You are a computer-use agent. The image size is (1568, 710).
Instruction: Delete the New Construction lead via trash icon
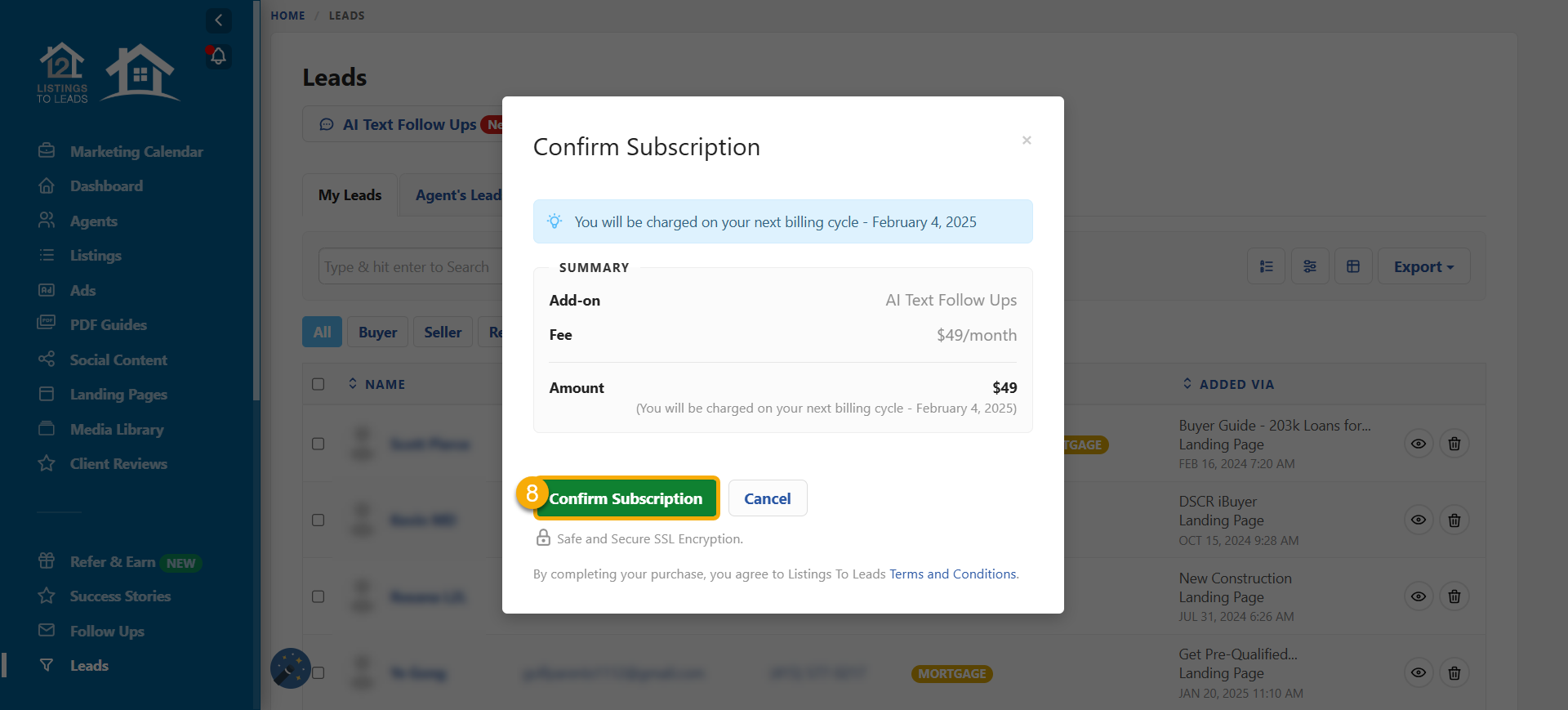click(x=1454, y=596)
